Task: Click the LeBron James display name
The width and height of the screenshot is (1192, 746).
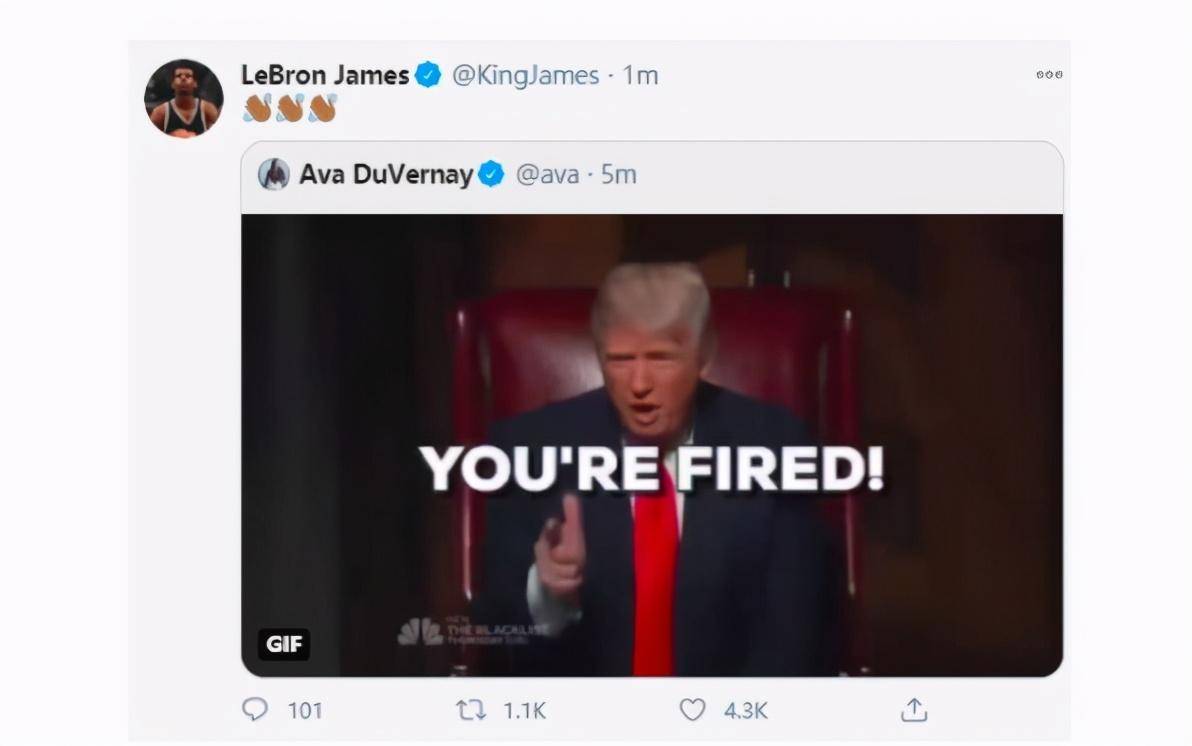Action: click(325, 75)
